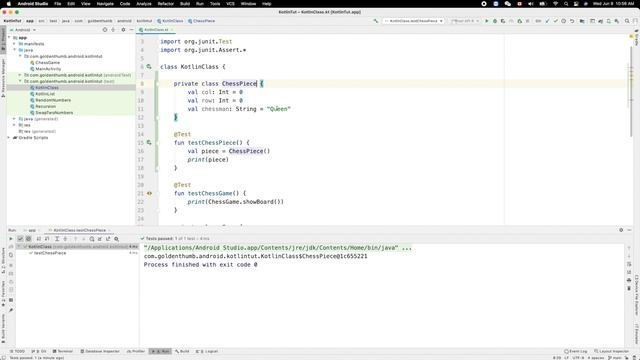Open Event Log from status bar
The width and height of the screenshot is (640, 360).
(x=576, y=351)
